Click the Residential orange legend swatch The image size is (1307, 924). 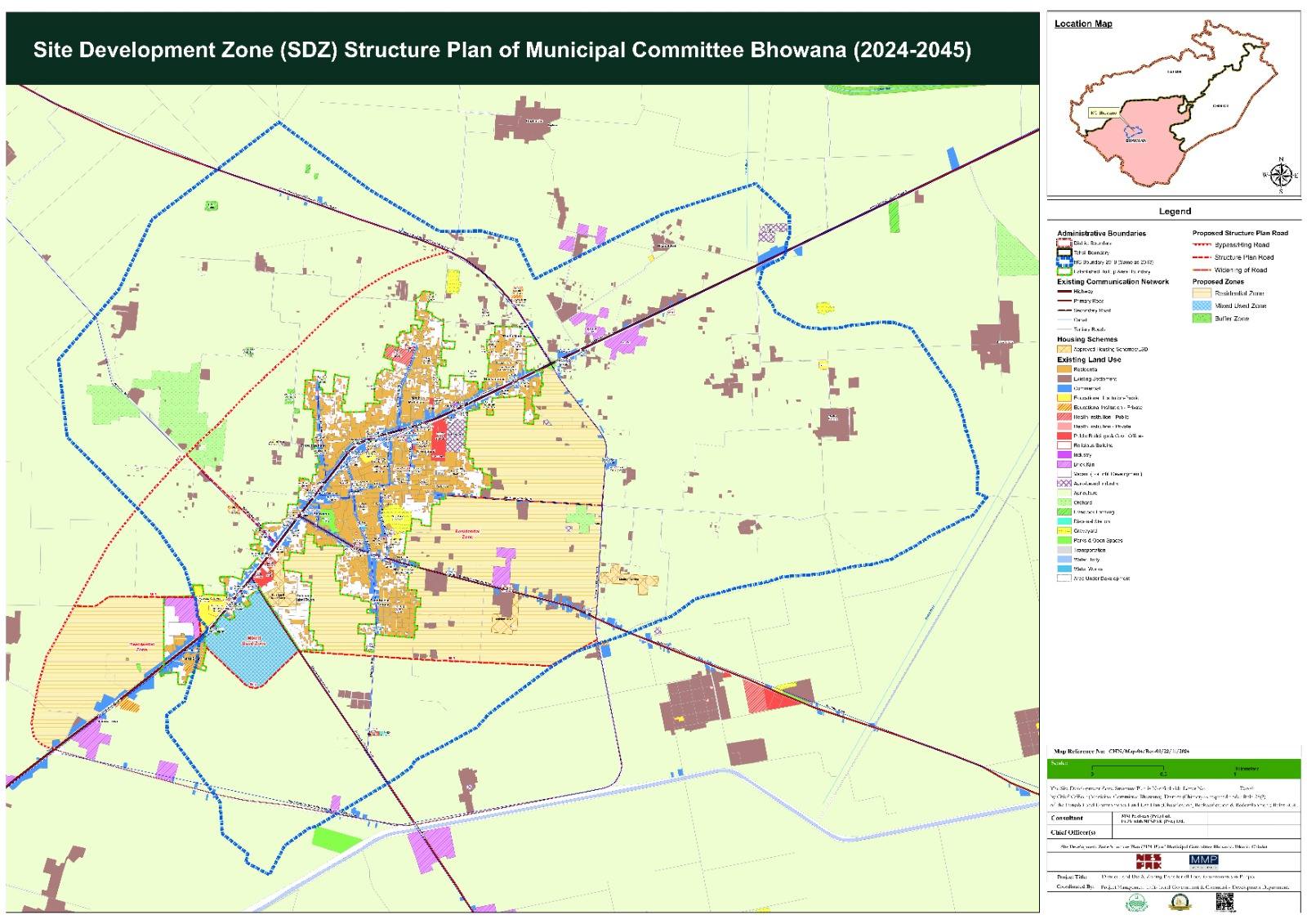(1064, 369)
